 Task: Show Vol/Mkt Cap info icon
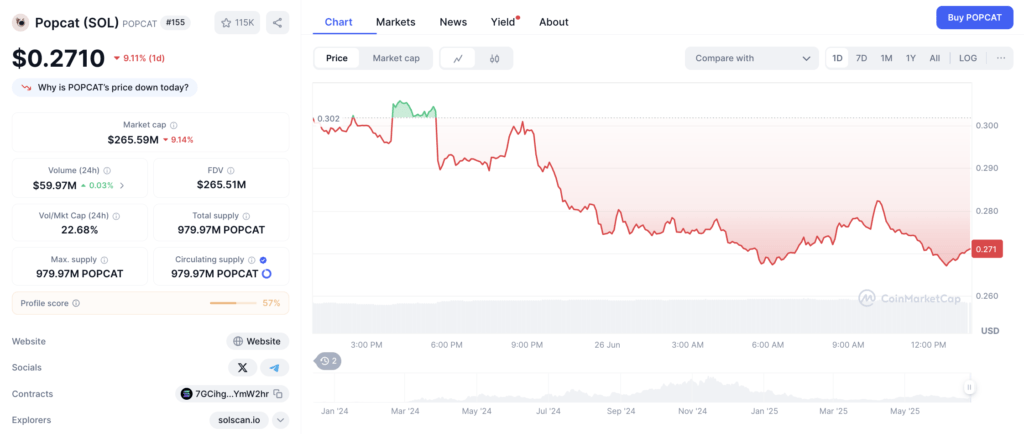click(x=116, y=215)
